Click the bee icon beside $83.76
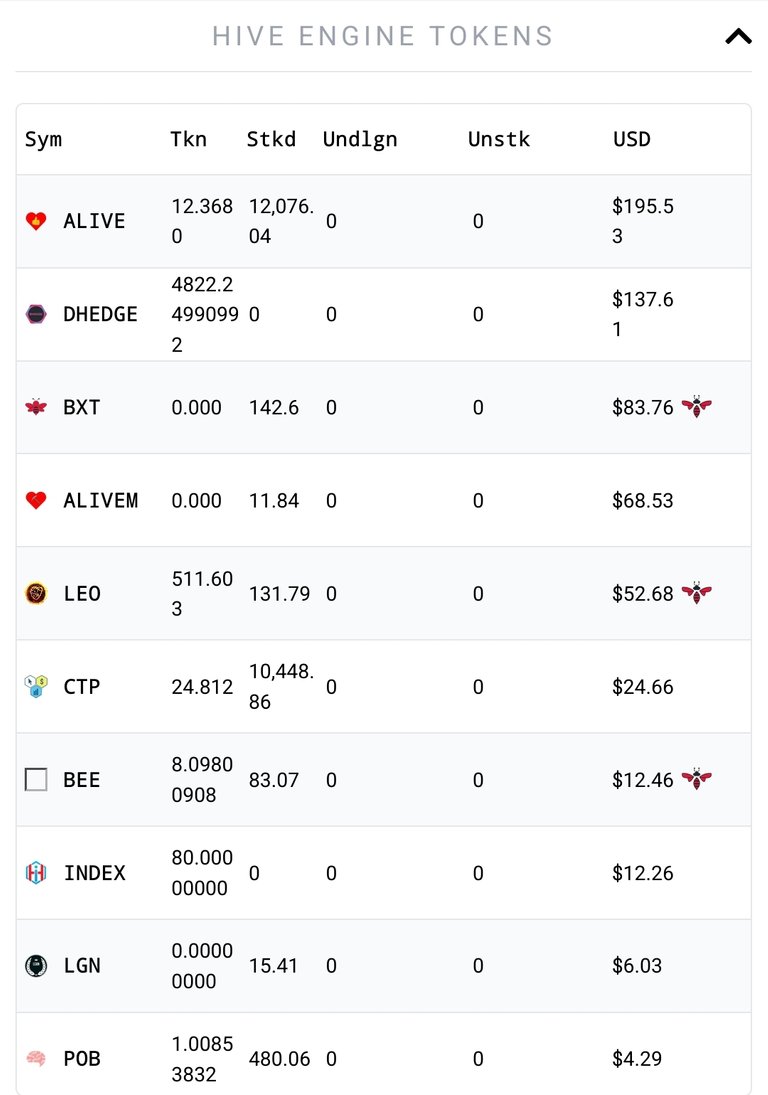This screenshot has height=1095, width=768. click(697, 406)
